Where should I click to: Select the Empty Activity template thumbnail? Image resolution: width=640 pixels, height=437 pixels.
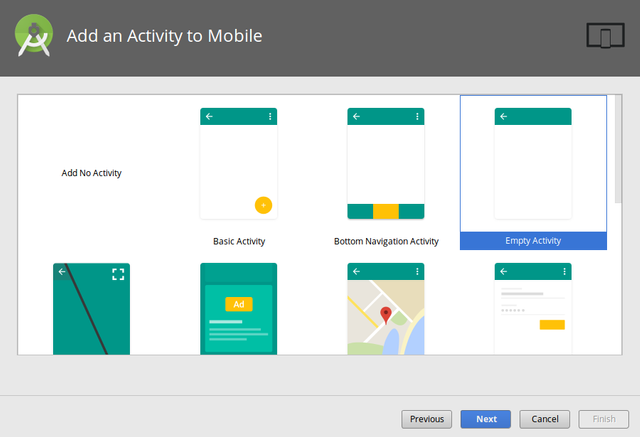[533, 164]
